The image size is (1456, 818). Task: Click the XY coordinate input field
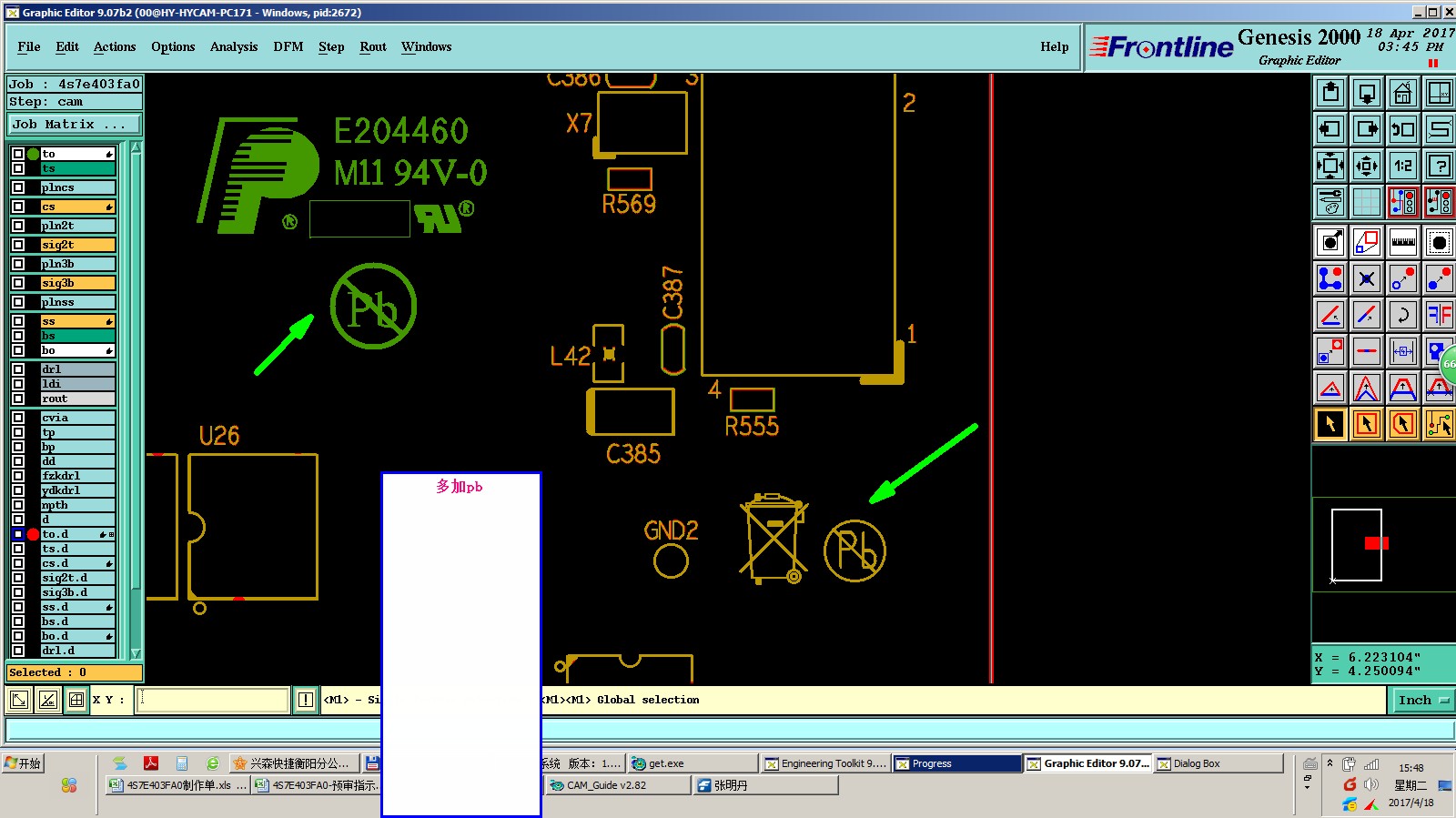[212, 700]
